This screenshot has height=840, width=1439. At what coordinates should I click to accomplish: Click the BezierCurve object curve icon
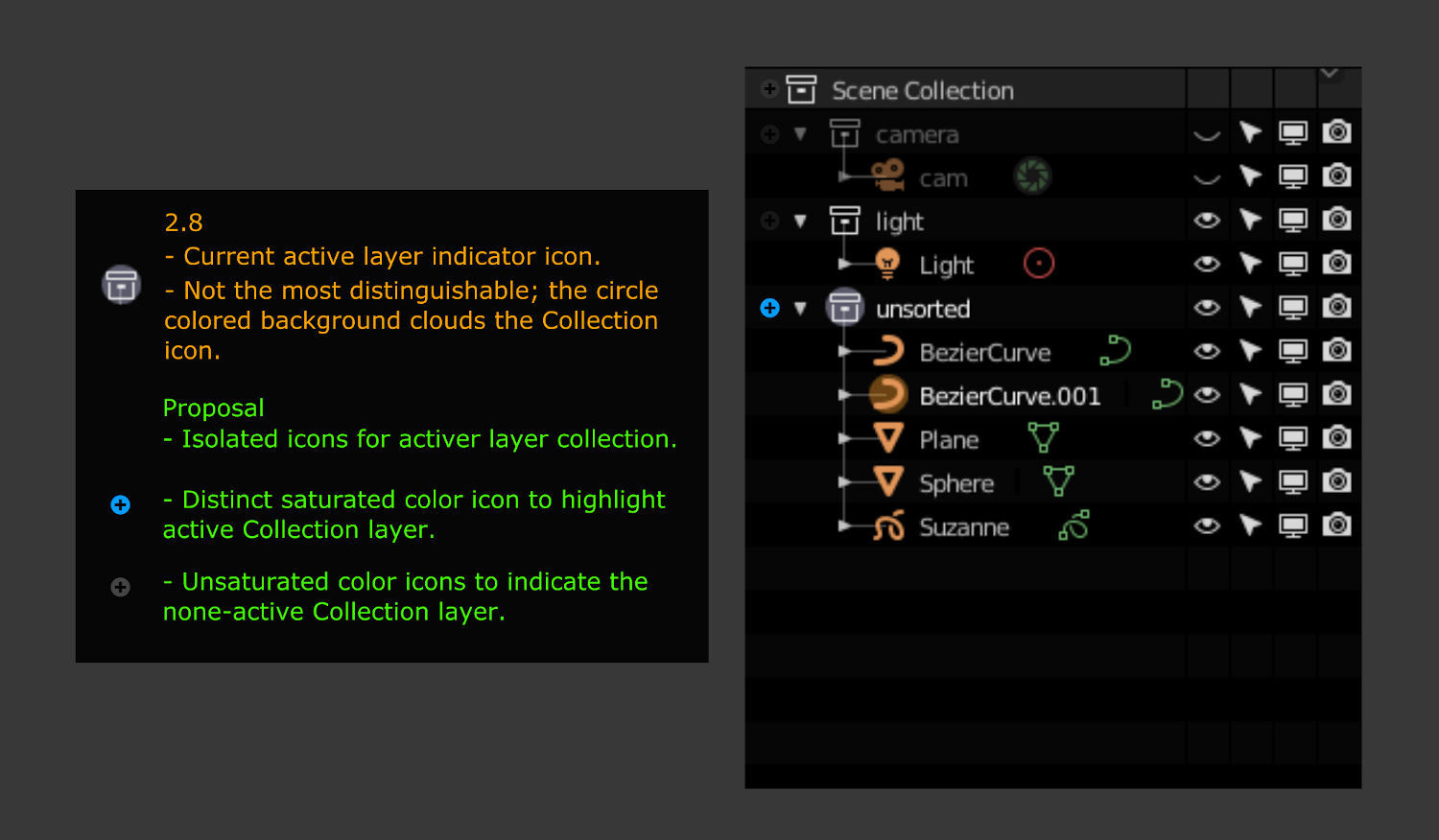coord(888,351)
